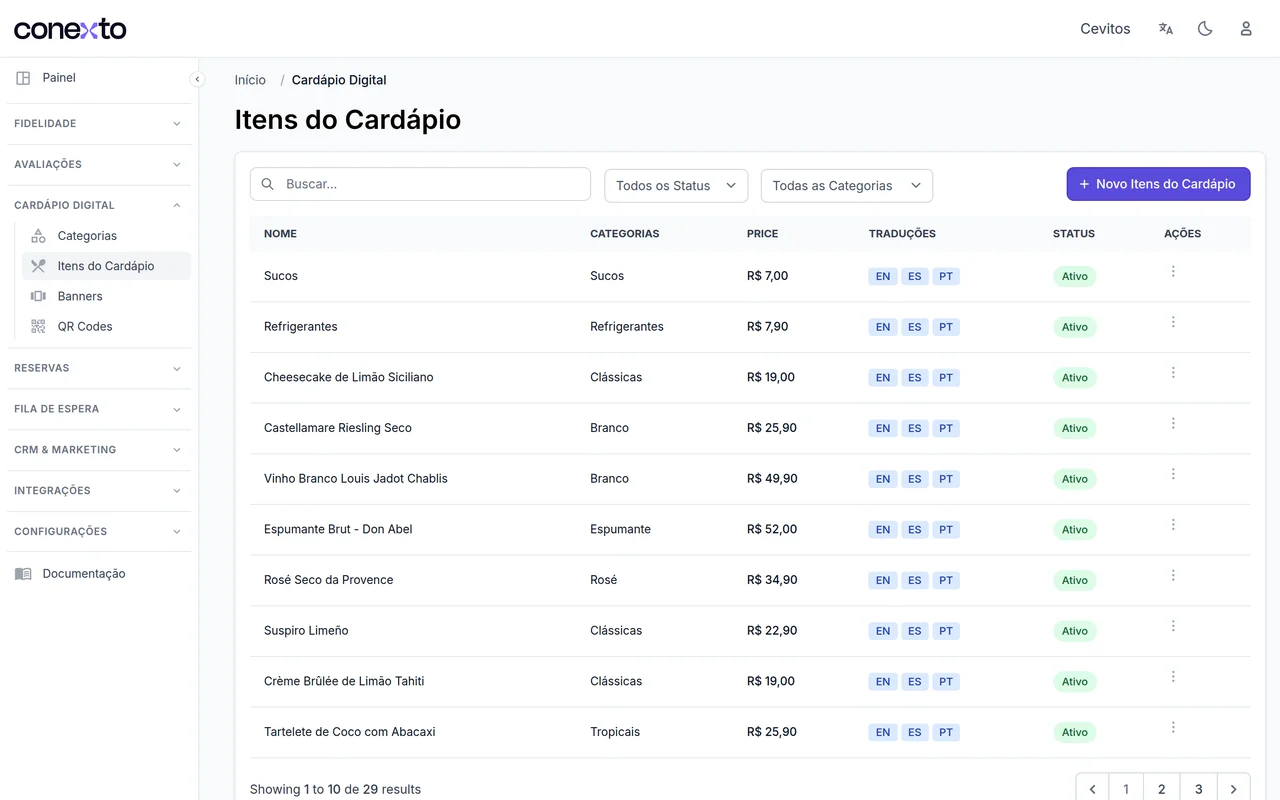The height and width of the screenshot is (800, 1280).
Task: Focus the Buscar search field
Action: tap(420, 184)
